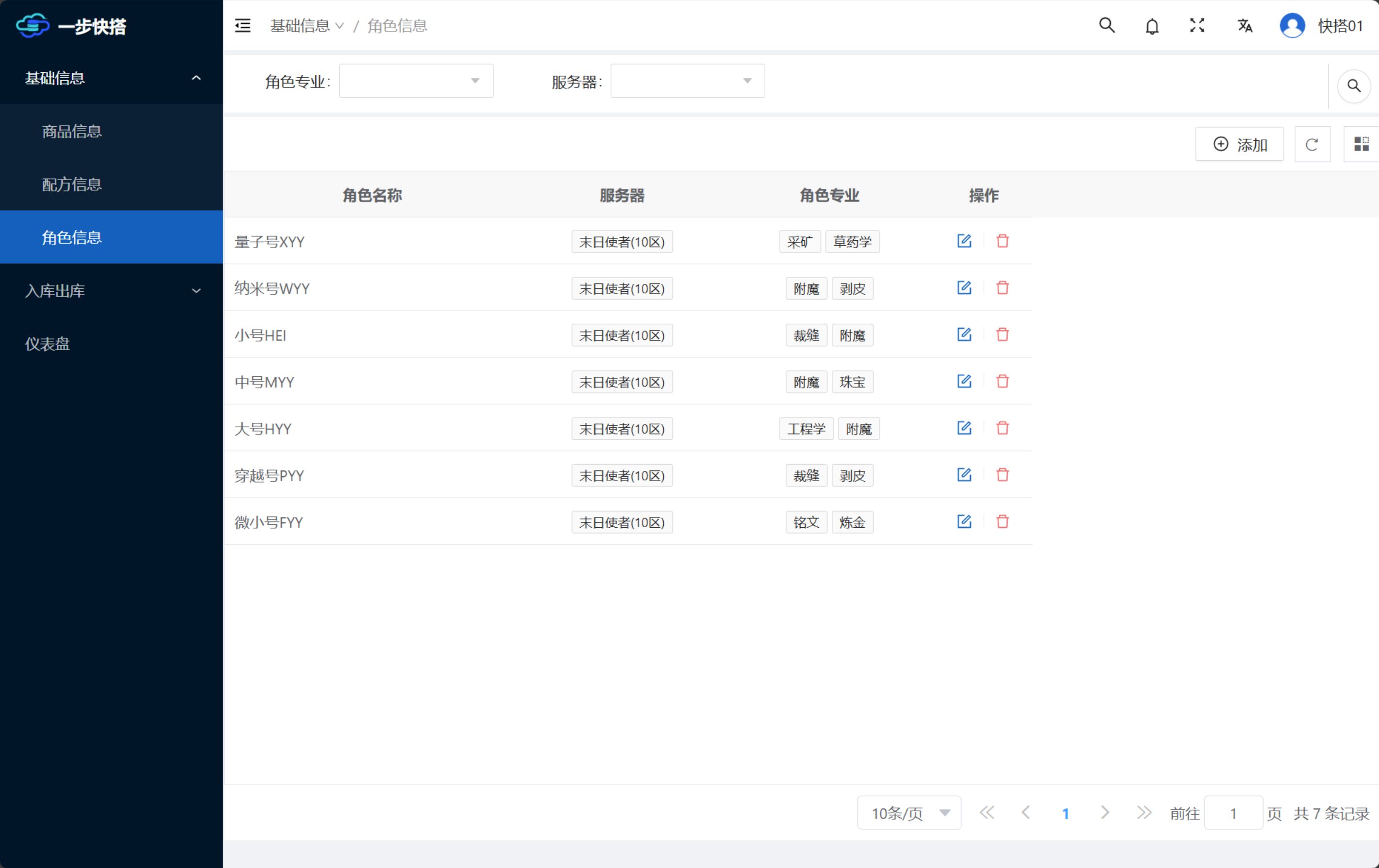Expand the 入库出库 sidebar group
The width and height of the screenshot is (1379, 868).
[111, 291]
